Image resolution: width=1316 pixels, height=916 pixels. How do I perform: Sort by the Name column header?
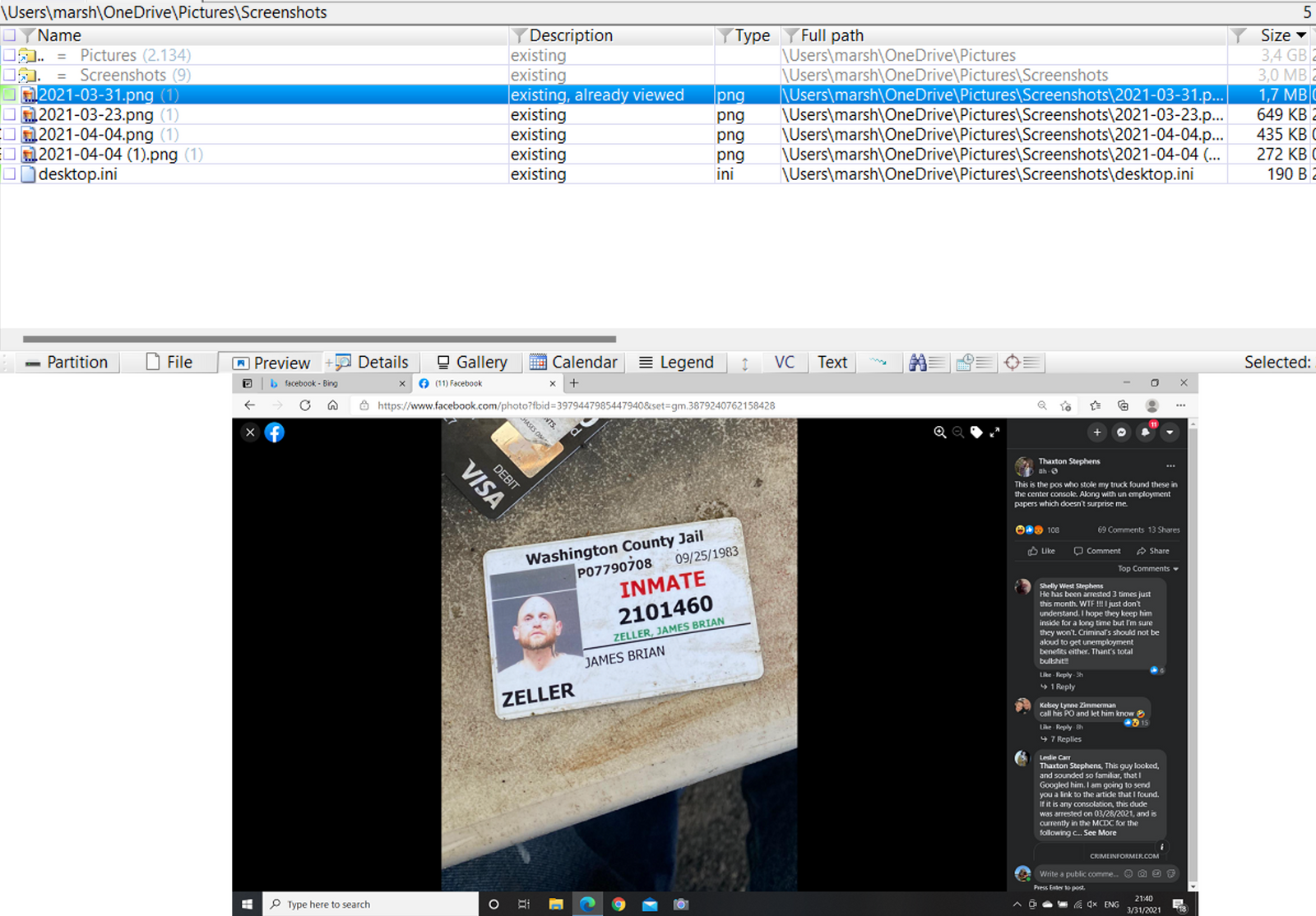click(x=59, y=35)
